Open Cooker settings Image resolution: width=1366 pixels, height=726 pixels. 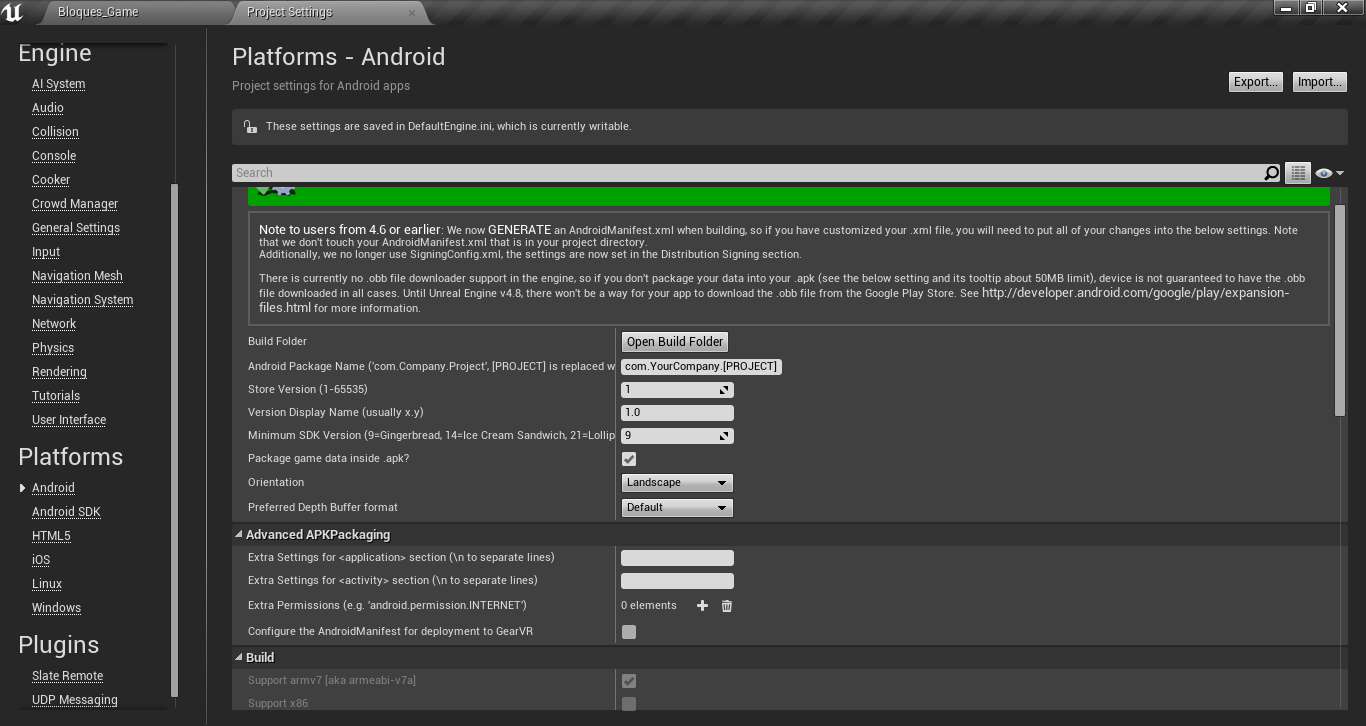(x=51, y=180)
